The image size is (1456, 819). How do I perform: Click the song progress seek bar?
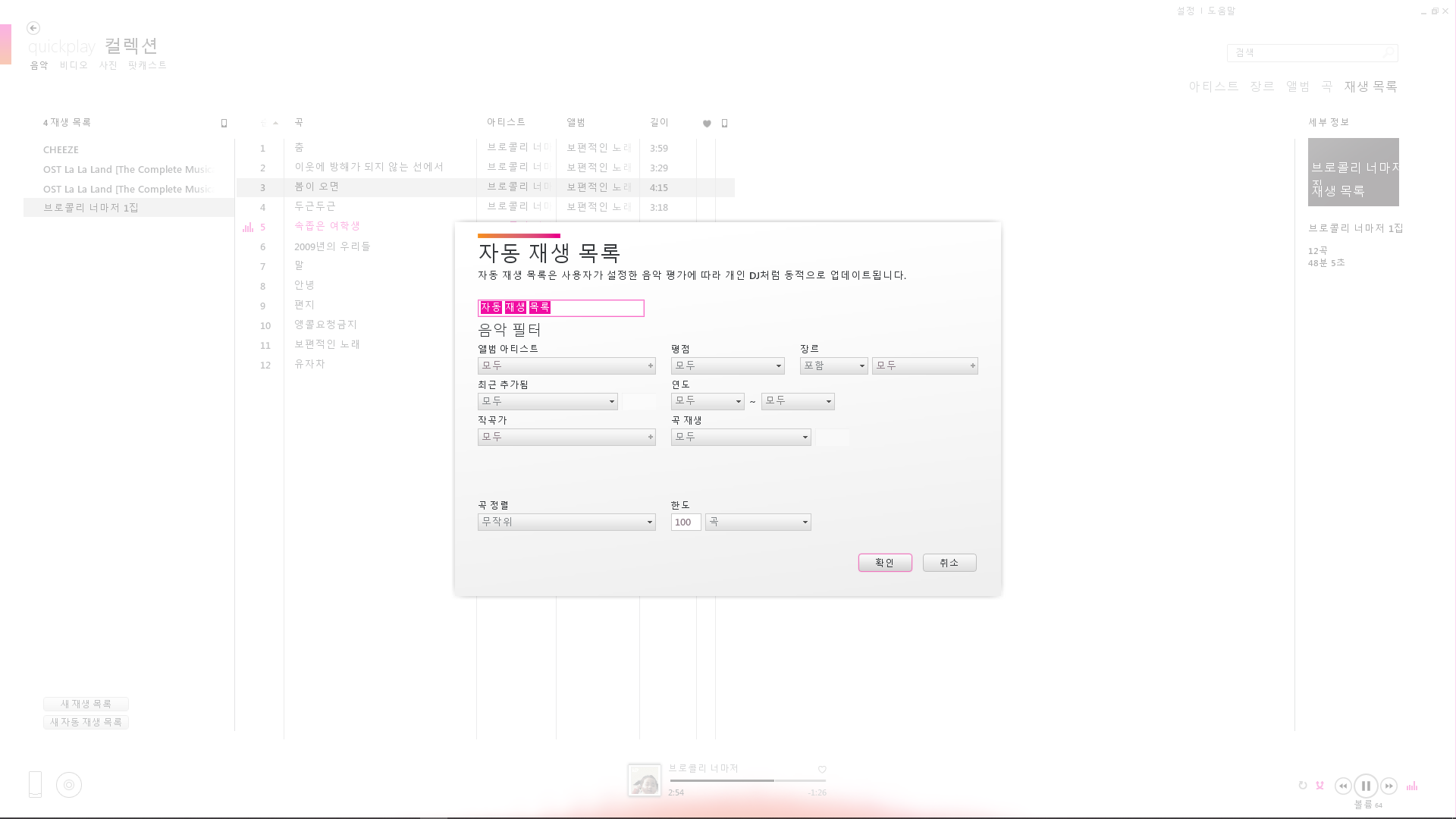click(747, 780)
